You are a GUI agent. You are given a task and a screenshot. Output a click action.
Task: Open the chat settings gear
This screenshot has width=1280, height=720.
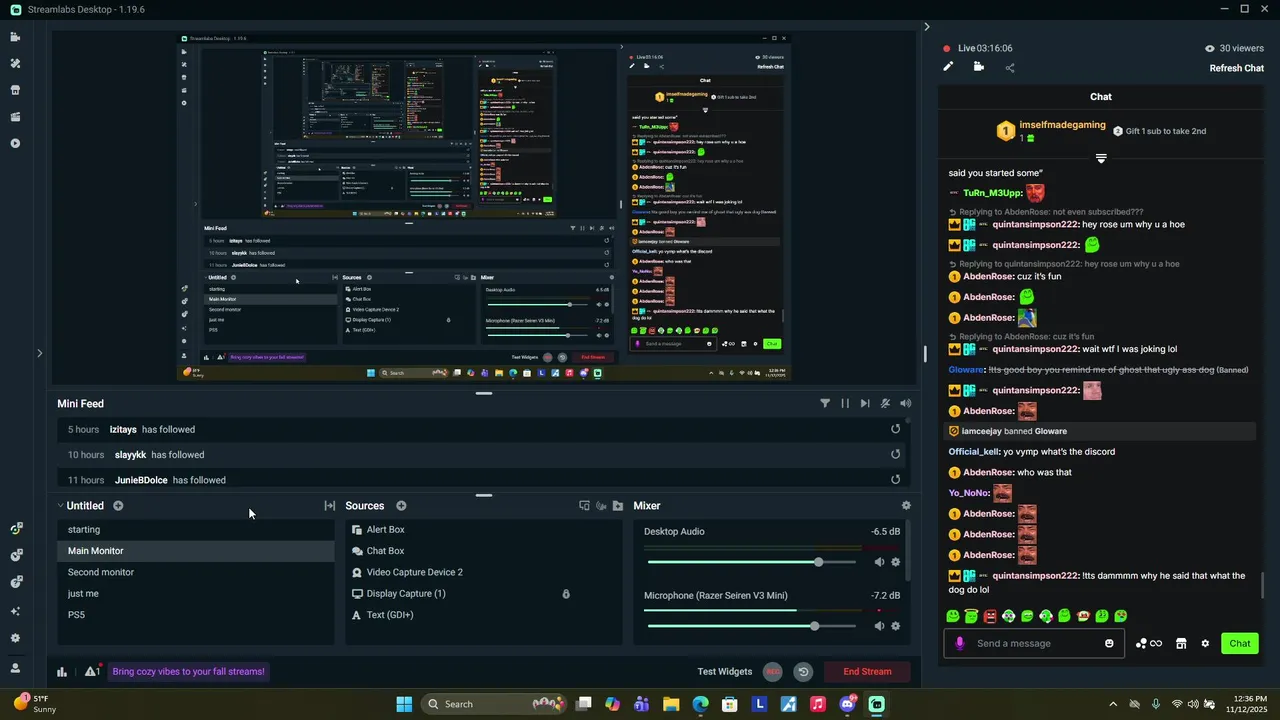coord(1205,643)
